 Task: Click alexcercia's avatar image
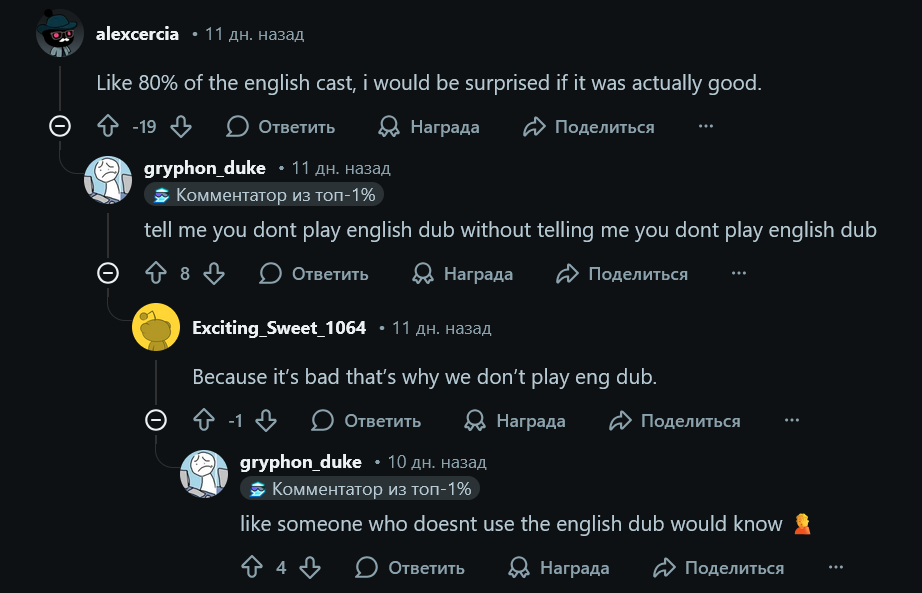(x=59, y=34)
